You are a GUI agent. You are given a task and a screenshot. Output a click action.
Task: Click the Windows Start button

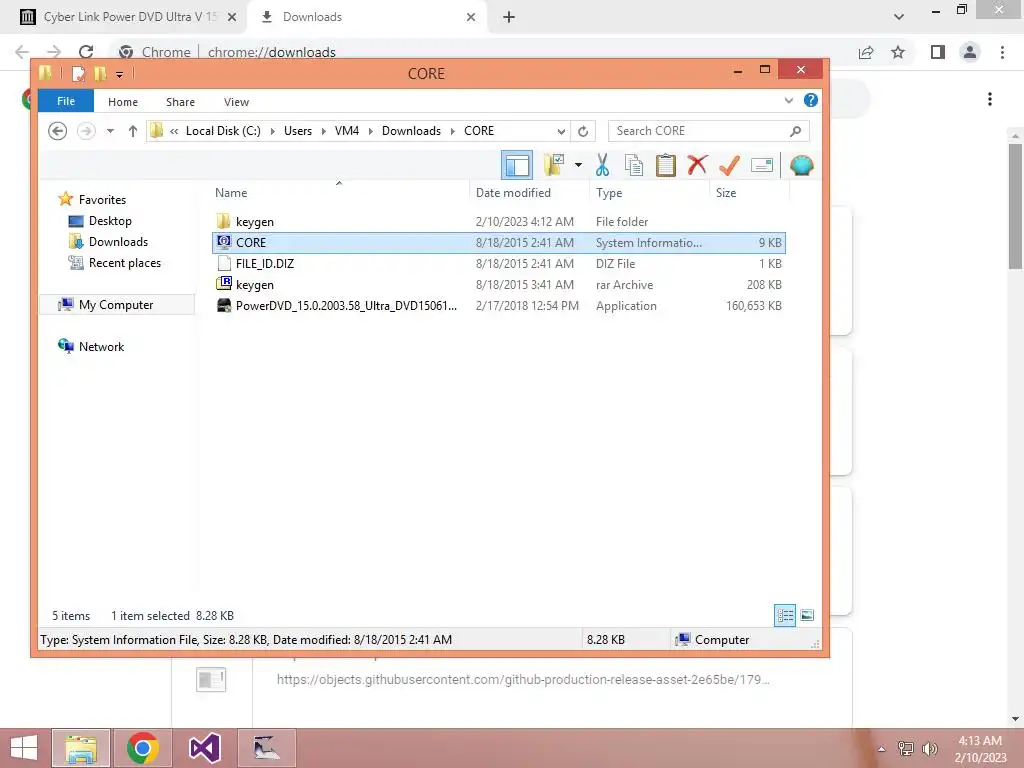pos(24,748)
